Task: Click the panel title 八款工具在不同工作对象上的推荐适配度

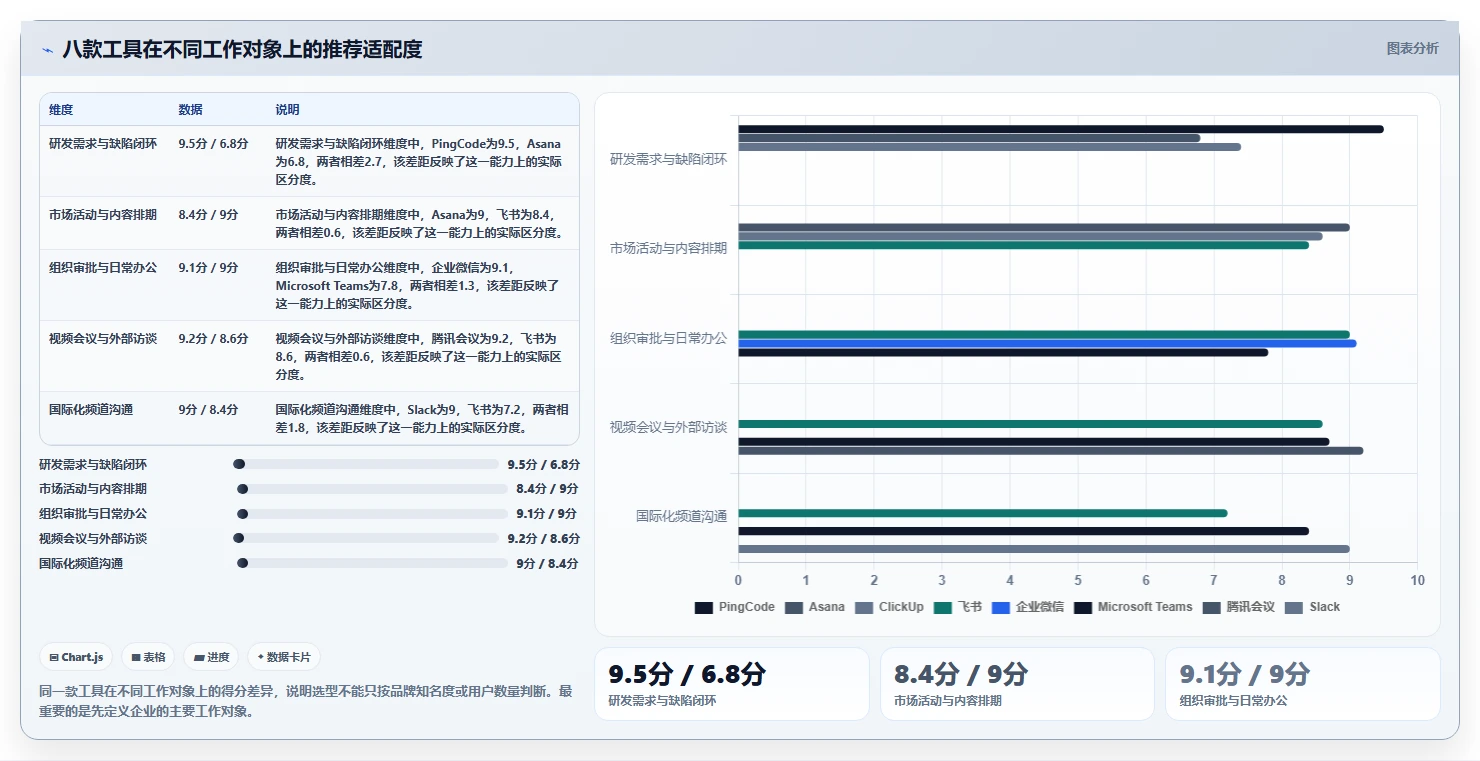Action: [x=242, y=49]
